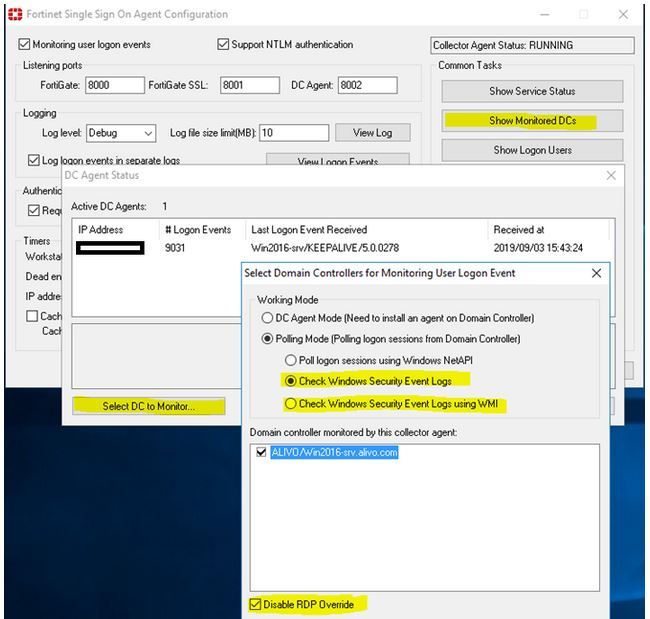Screen dimensions: 650x619
Task: Click Show Logon Users button
Action: [532, 150]
